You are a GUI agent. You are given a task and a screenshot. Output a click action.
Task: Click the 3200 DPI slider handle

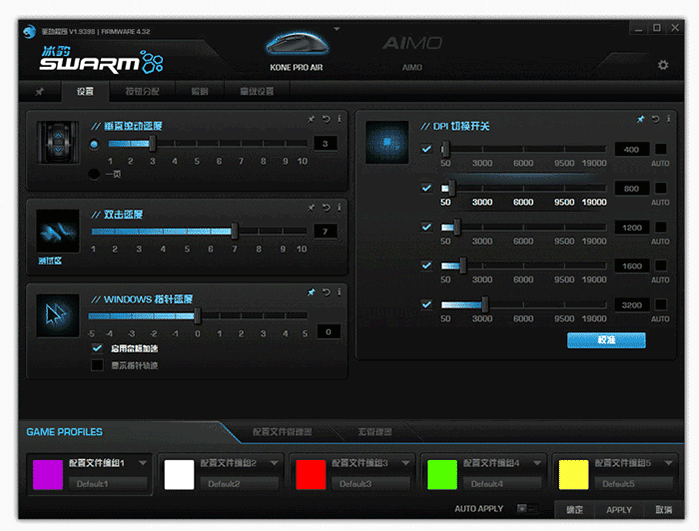[x=485, y=305]
